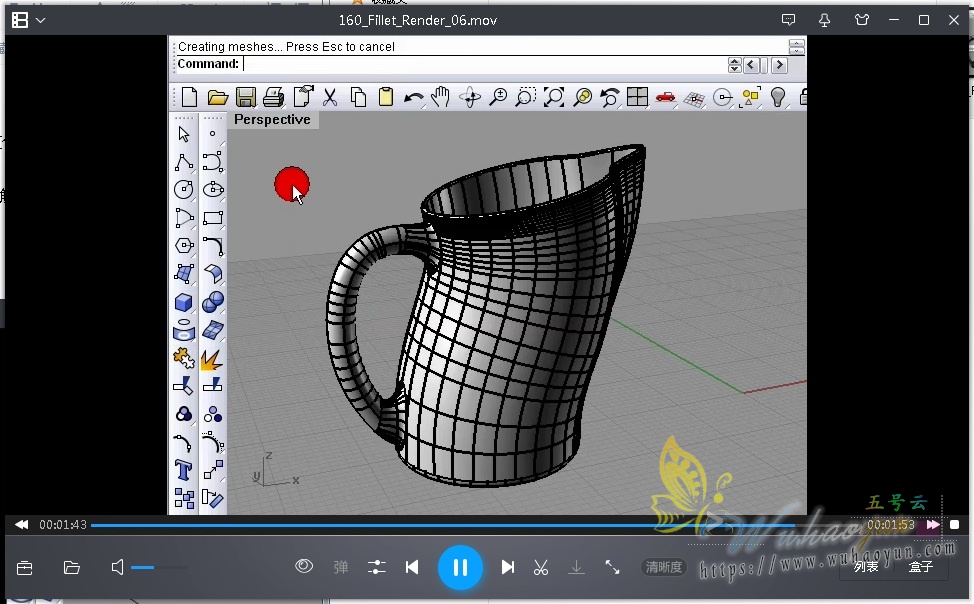The image size is (974, 604).
Task: Click the Paste clipboard icon
Action: 386,97
